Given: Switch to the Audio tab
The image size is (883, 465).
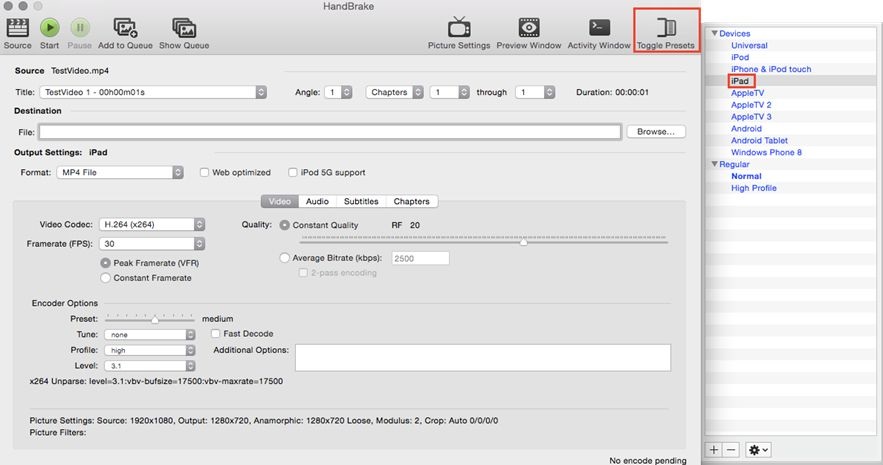Looking at the screenshot, I should point(317,201).
